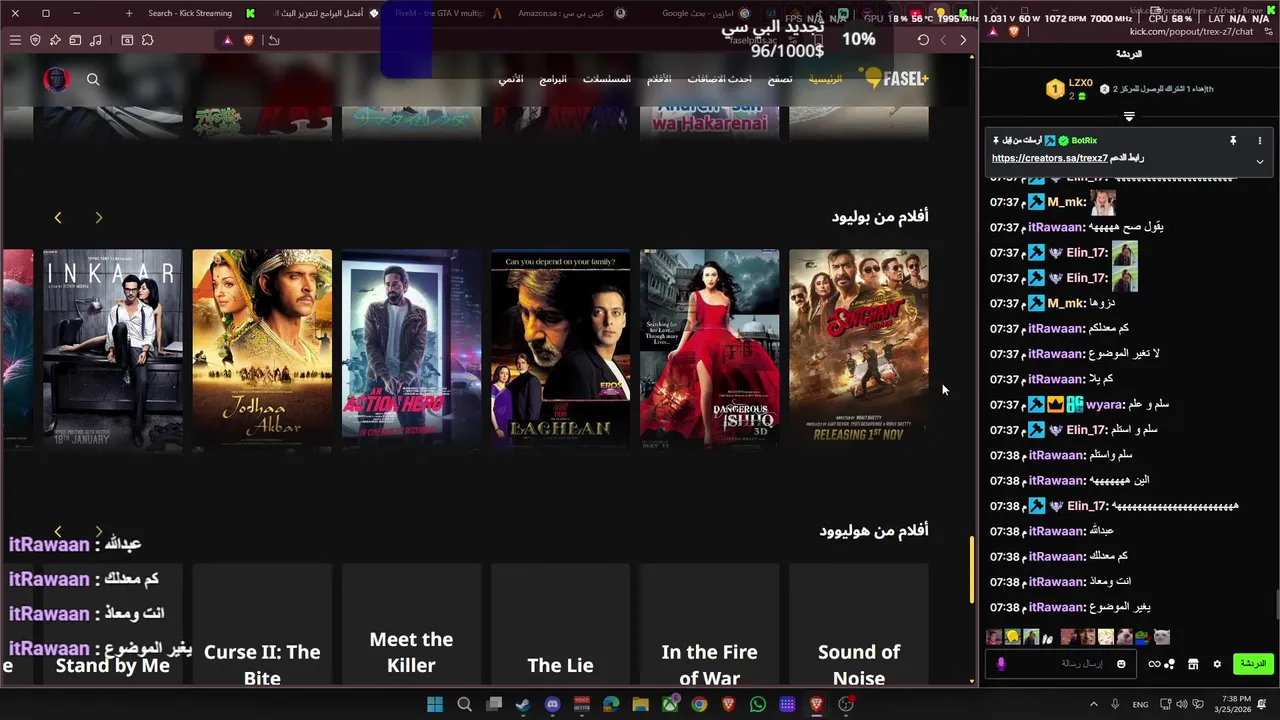Open the Jodhaa Akbar movie poster
Image resolution: width=1280 pixels, height=720 pixels.
point(262,349)
